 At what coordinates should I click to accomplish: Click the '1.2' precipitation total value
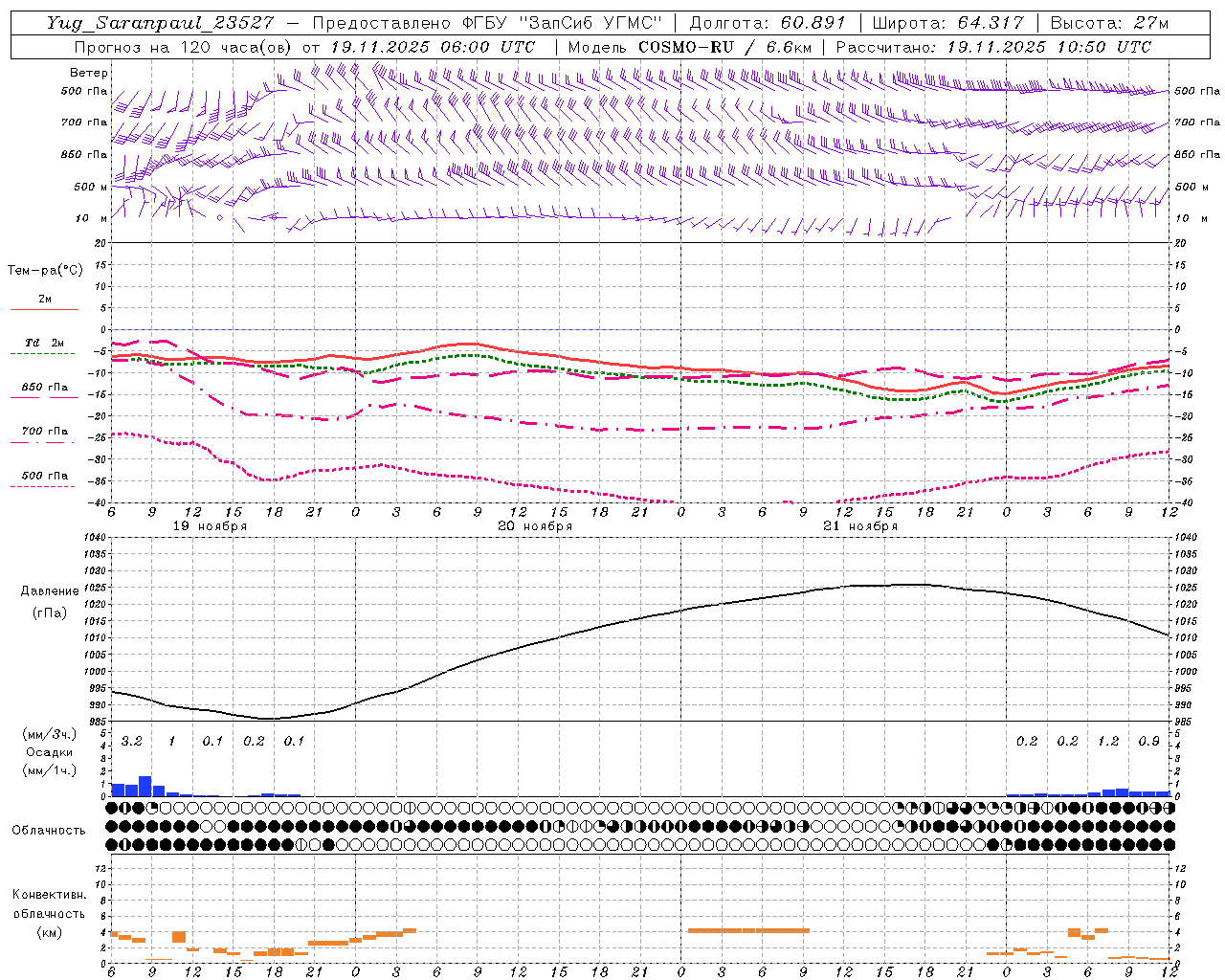(1108, 742)
